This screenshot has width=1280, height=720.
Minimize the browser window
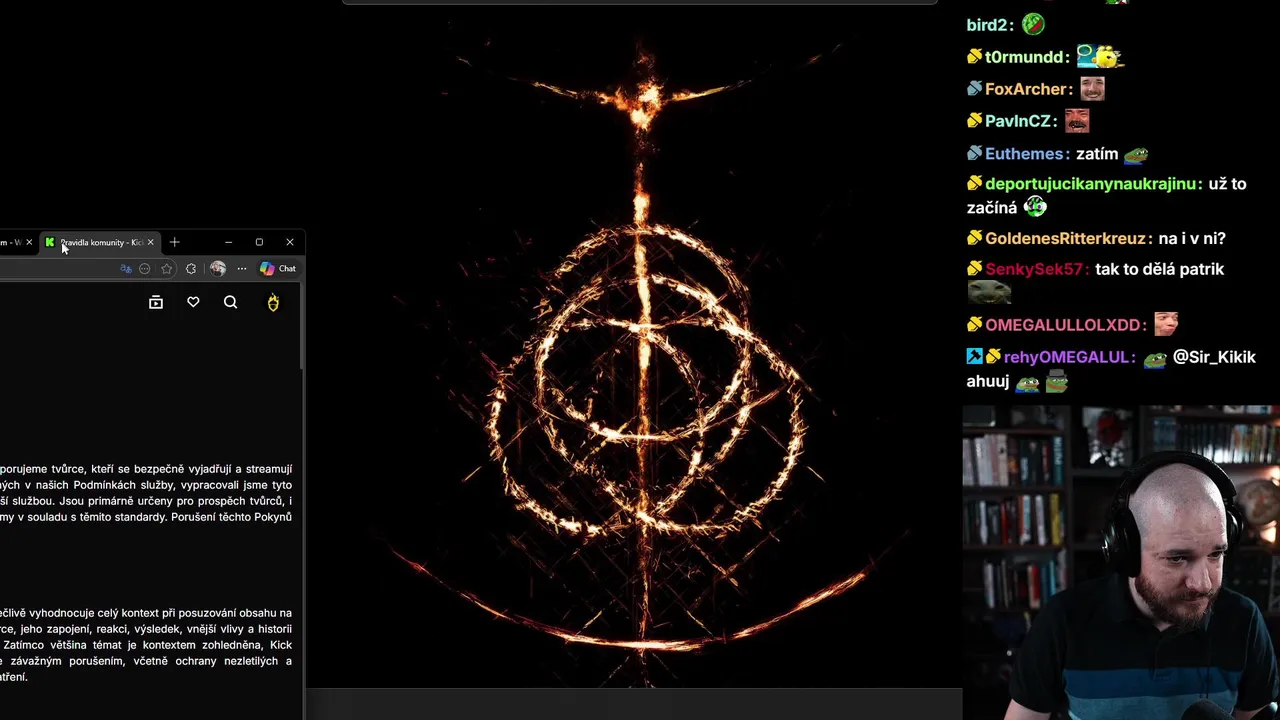coord(228,242)
